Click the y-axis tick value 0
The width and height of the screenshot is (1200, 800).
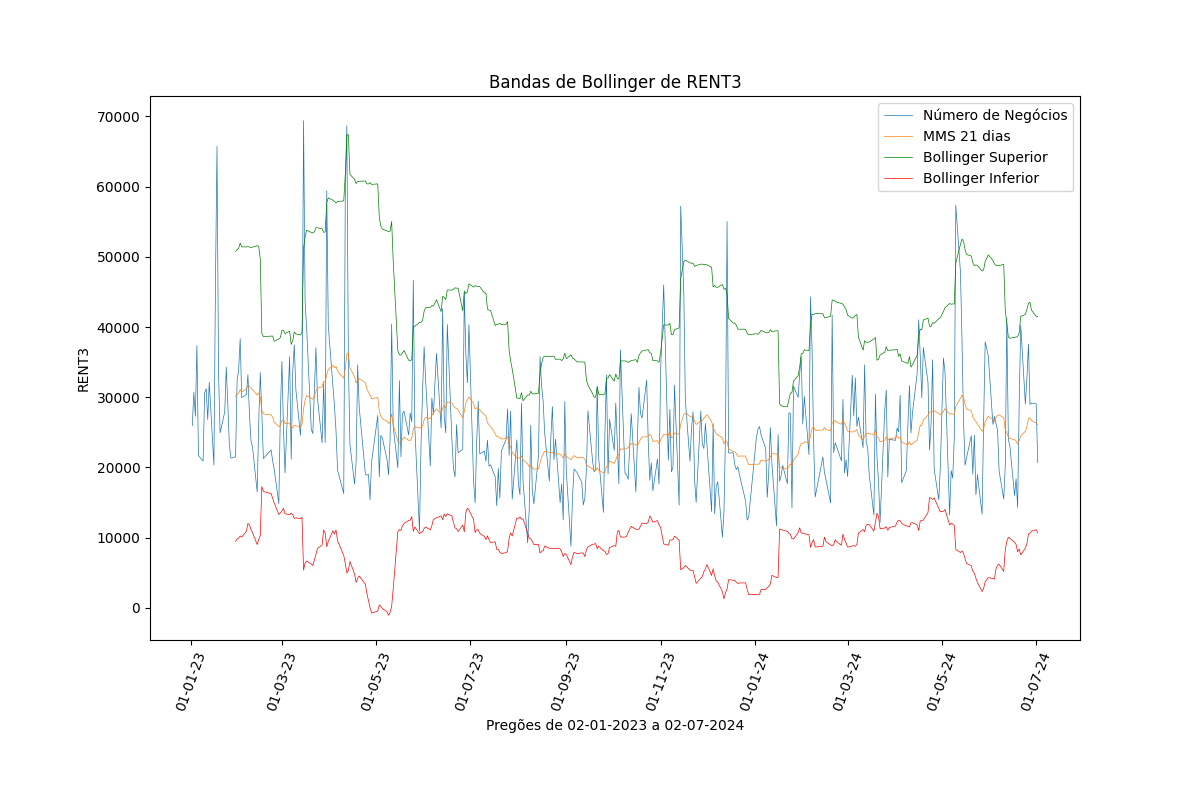[x=138, y=608]
